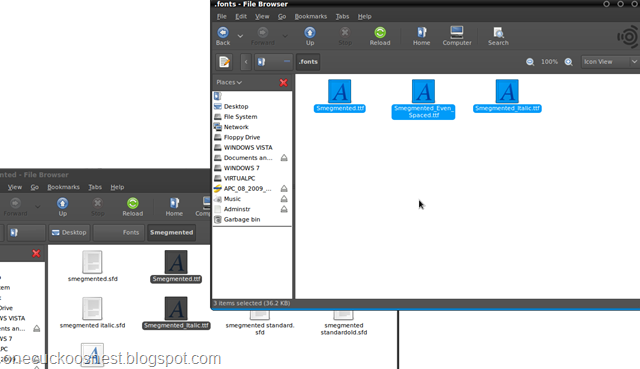Screen dimensions: 640x369
Task: Eject the Adminstr volume
Action: point(284,209)
